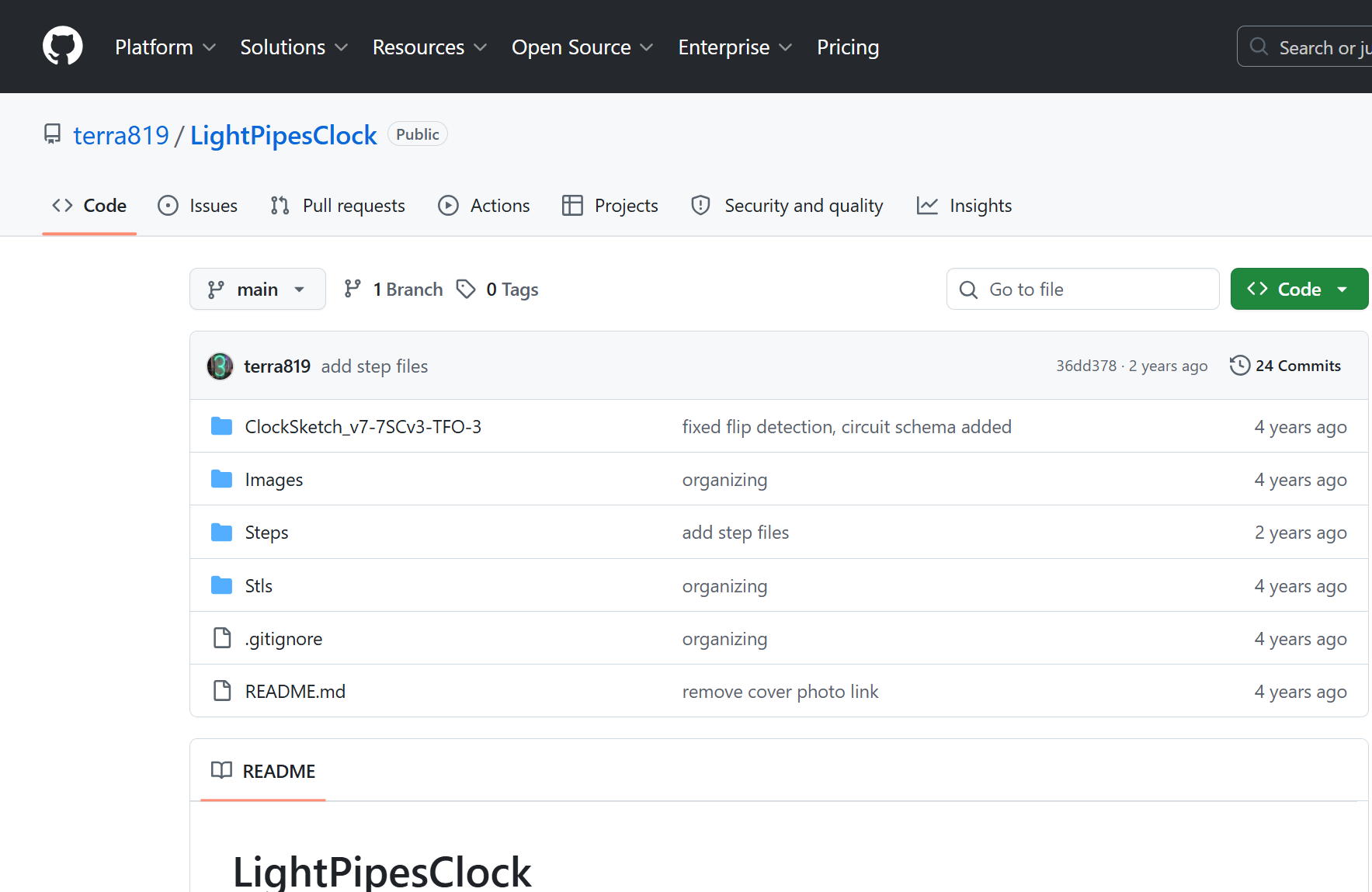The width and height of the screenshot is (1372, 892).
Task: Open the green Code clone dropdown
Action: 1299,290
